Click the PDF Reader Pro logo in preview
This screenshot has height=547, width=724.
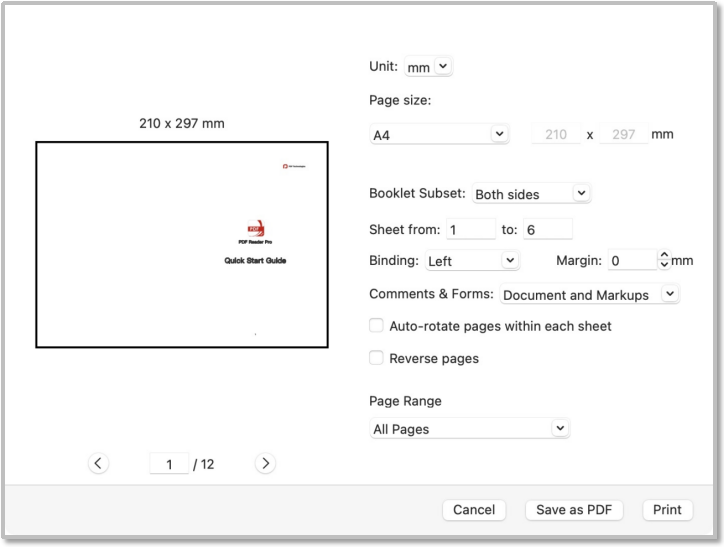[x=256, y=229]
